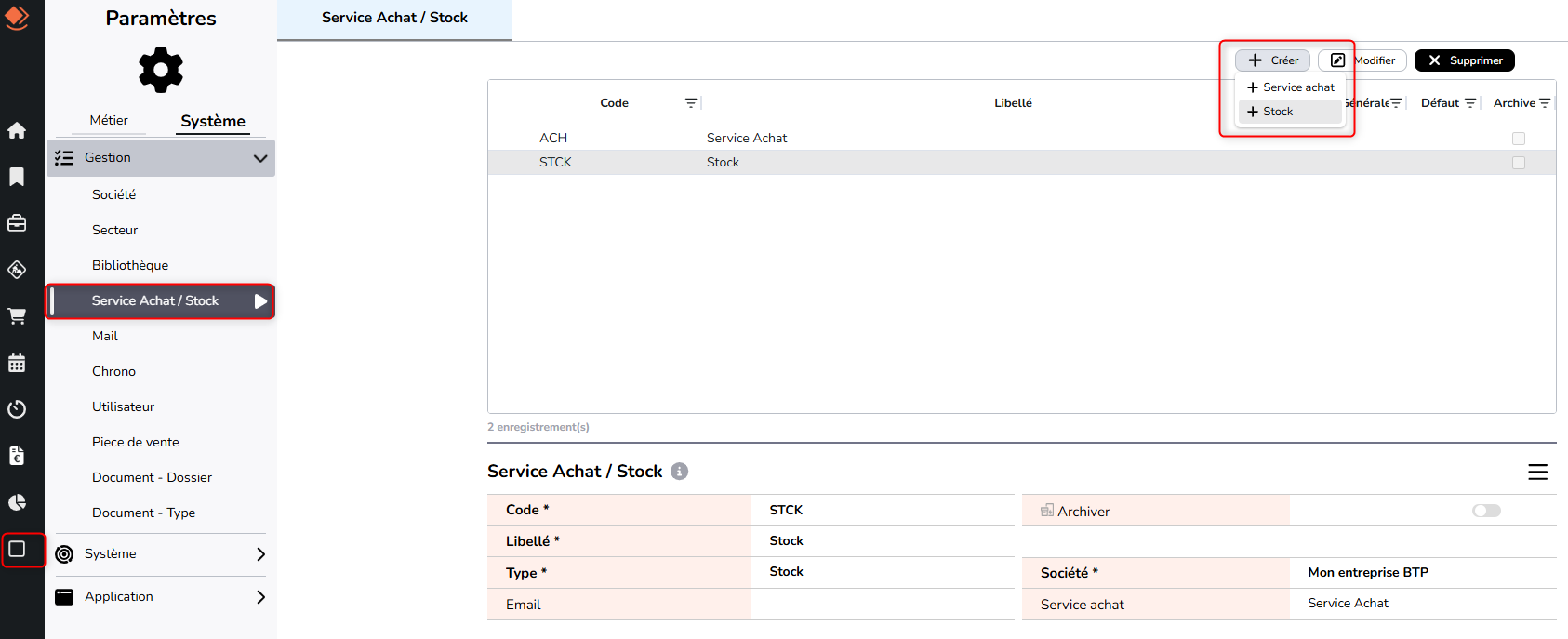Click the Modifier button
This screenshot has height=639, width=1568.
click(x=1362, y=60)
